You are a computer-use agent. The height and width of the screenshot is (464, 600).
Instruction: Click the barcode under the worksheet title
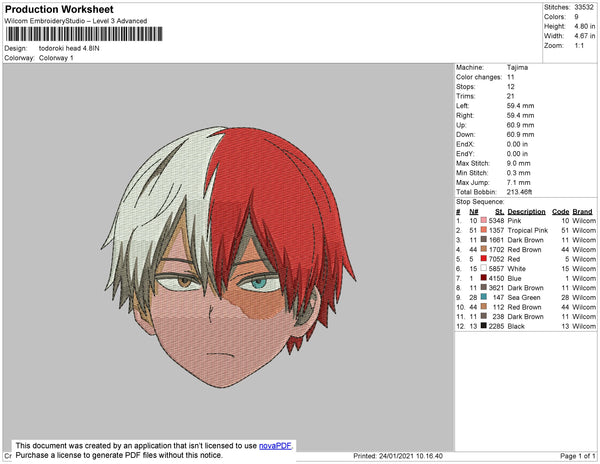click(x=84, y=34)
